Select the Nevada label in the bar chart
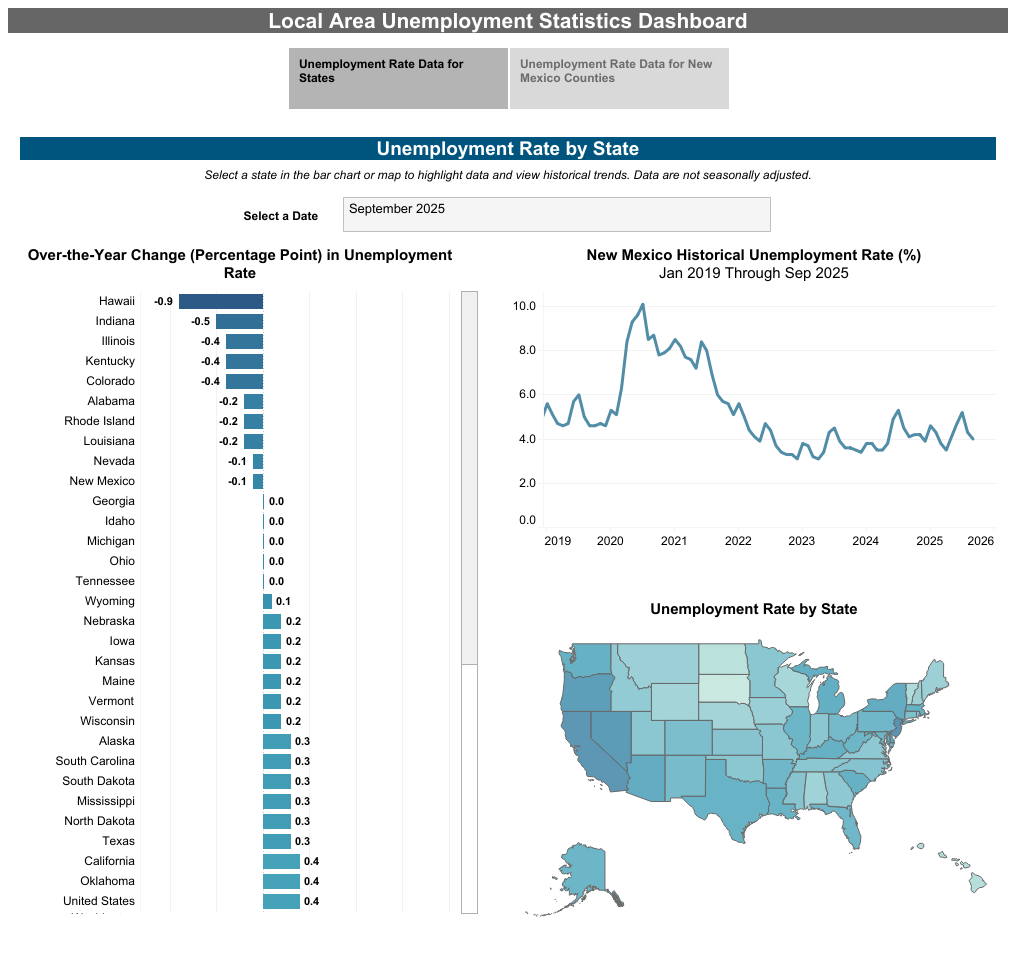 (114, 460)
